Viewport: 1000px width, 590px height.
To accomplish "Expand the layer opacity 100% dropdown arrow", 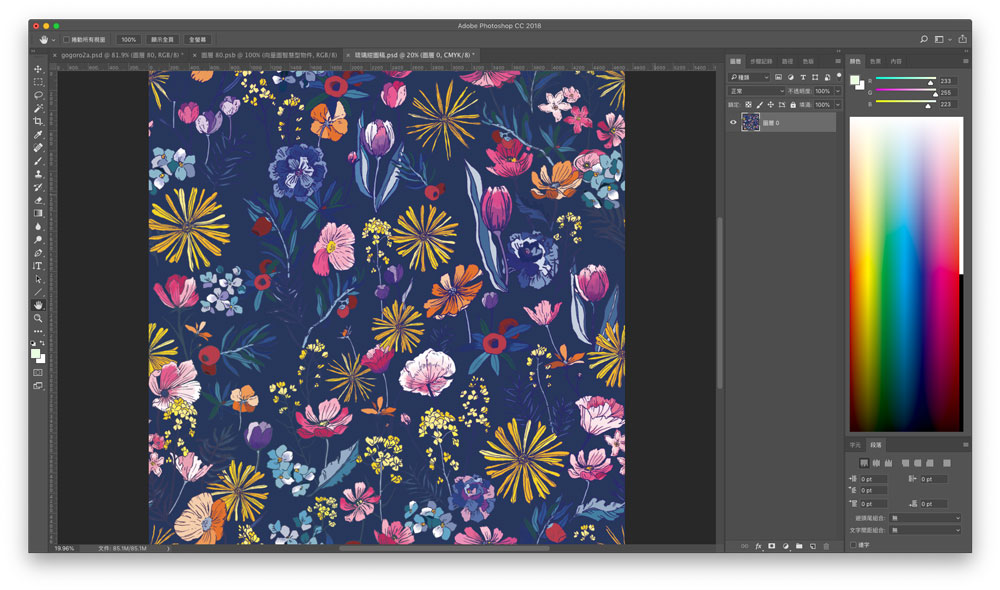I will (837, 91).
